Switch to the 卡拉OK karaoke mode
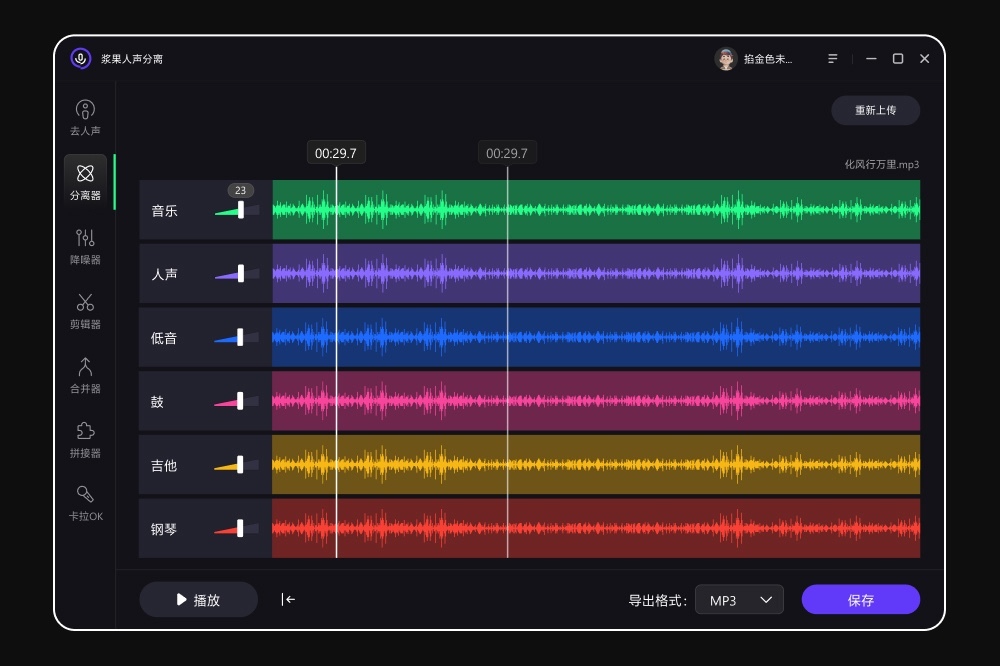This screenshot has width=1000, height=666. pyautogui.click(x=84, y=500)
